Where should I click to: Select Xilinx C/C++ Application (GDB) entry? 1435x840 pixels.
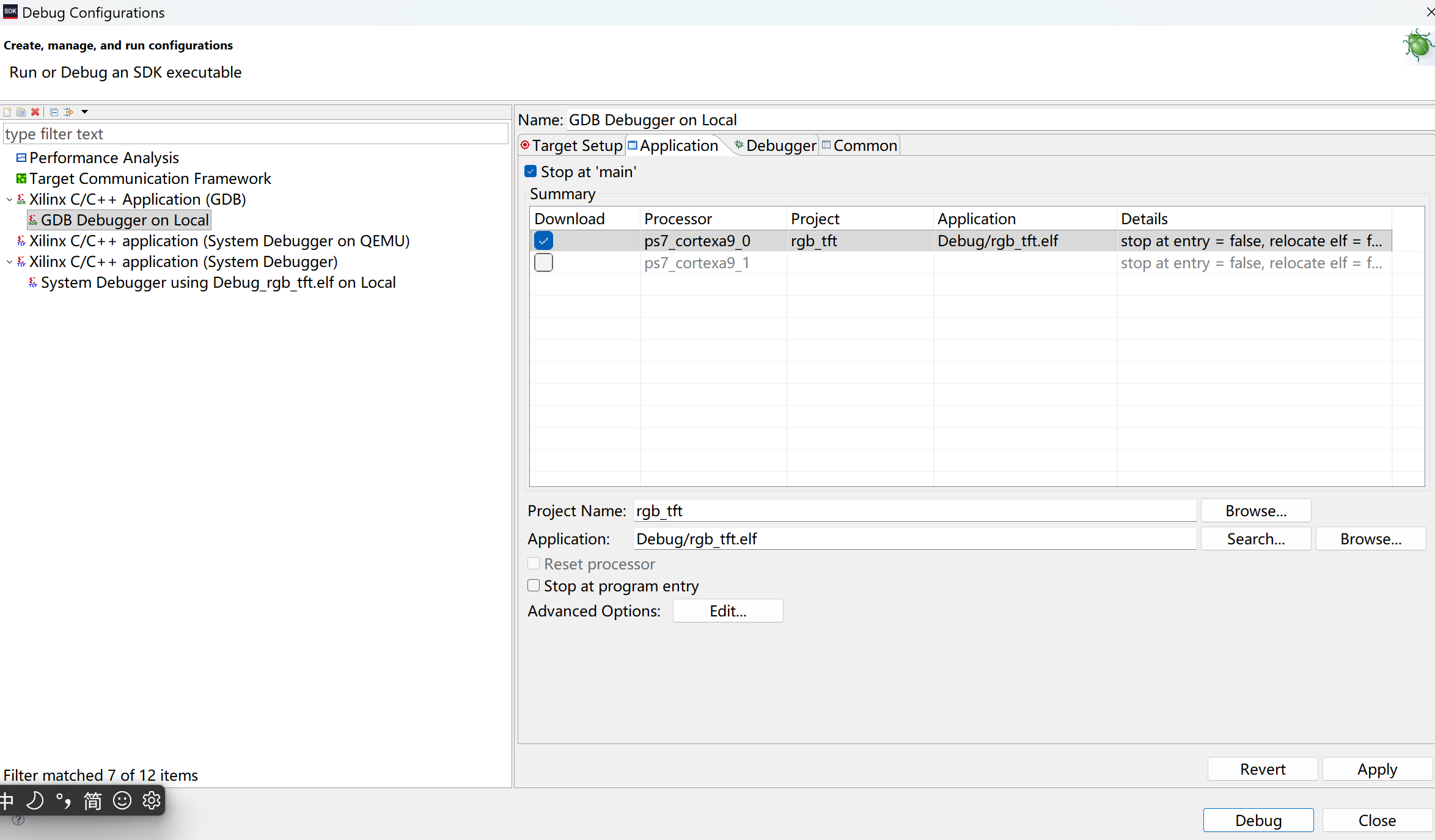pos(138,200)
